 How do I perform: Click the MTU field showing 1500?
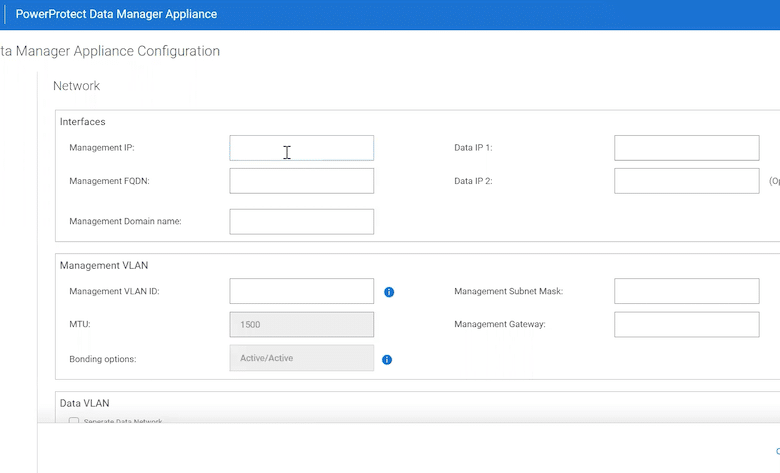coord(301,324)
